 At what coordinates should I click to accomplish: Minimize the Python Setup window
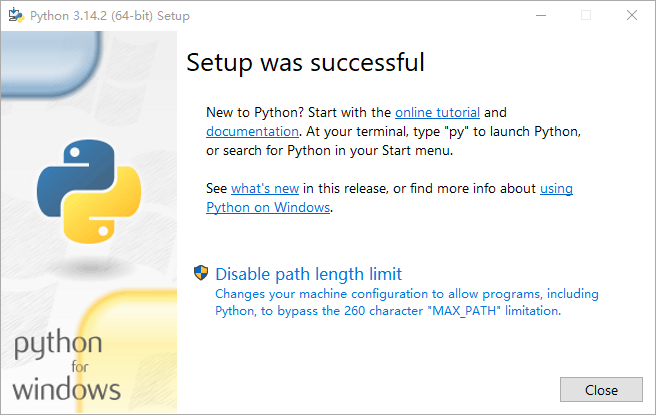click(541, 16)
